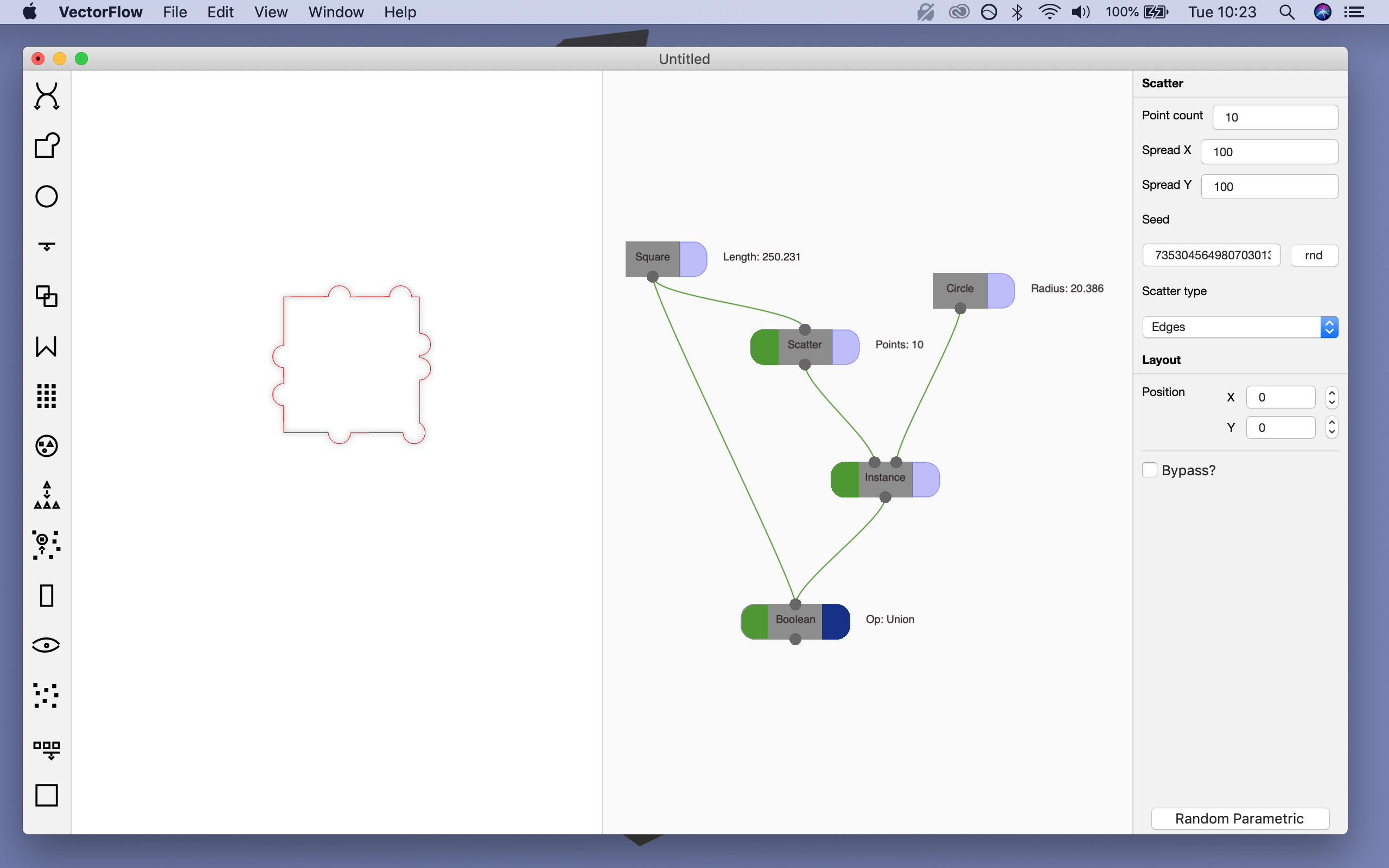The width and height of the screenshot is (1389, 868).
Task: Click the triangles instance tool icon
Action: coord(47,495)
